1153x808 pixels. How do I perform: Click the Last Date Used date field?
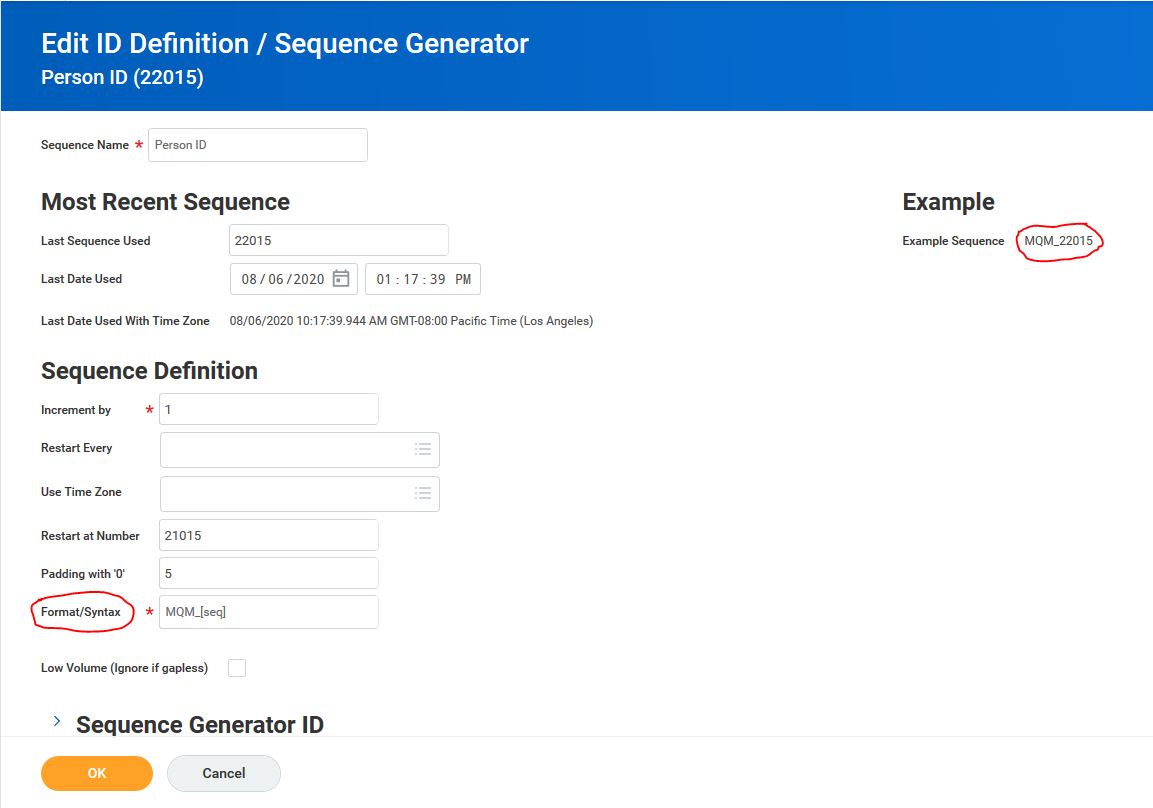283,279
